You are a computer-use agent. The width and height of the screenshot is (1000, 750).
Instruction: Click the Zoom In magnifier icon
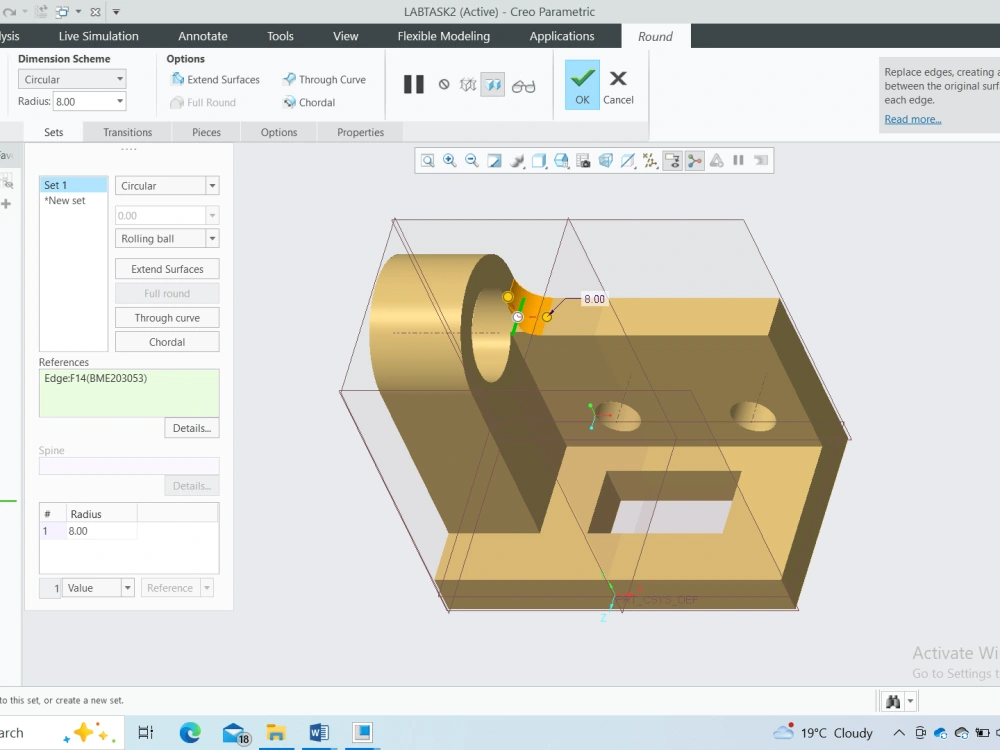pos(450,160)
